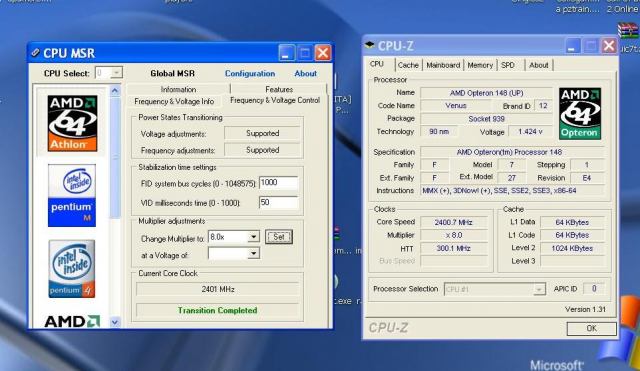Switch to CPU tab in CPU-Z
This screenshot has height=371, width=640.
point(377,64)
